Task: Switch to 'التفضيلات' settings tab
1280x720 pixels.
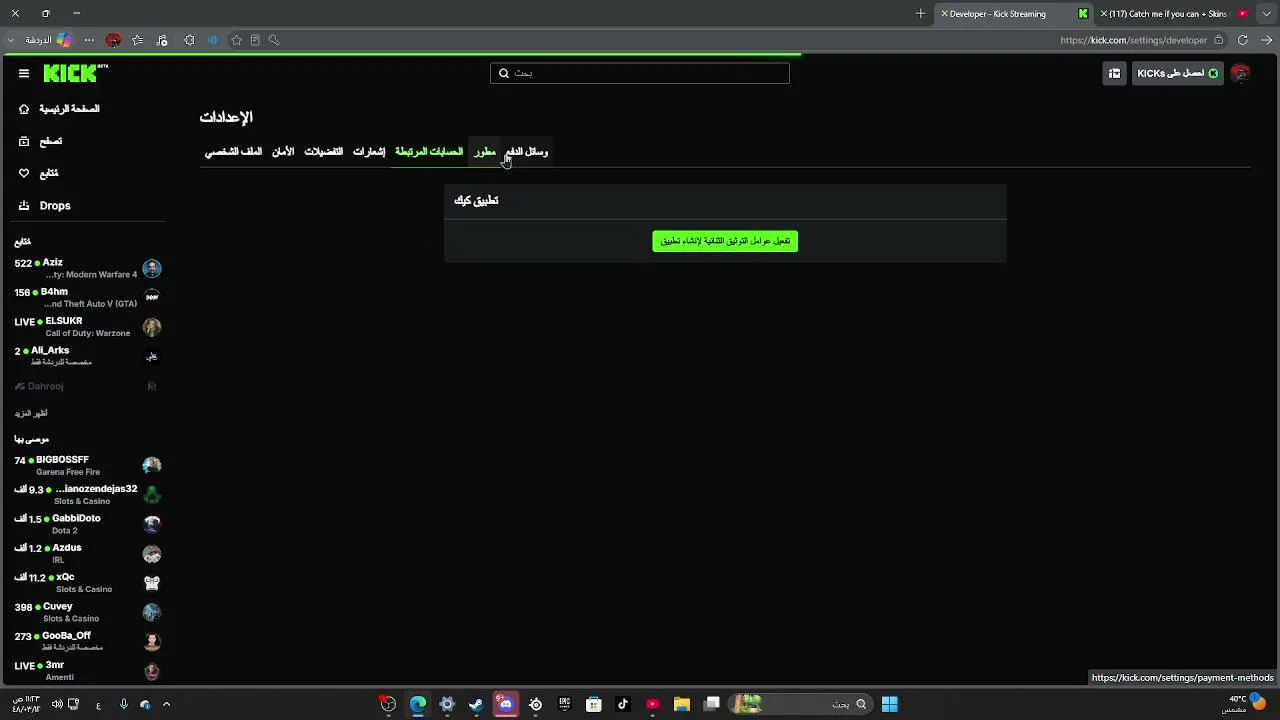Action: pyautogui.click(x=323, y=152)
